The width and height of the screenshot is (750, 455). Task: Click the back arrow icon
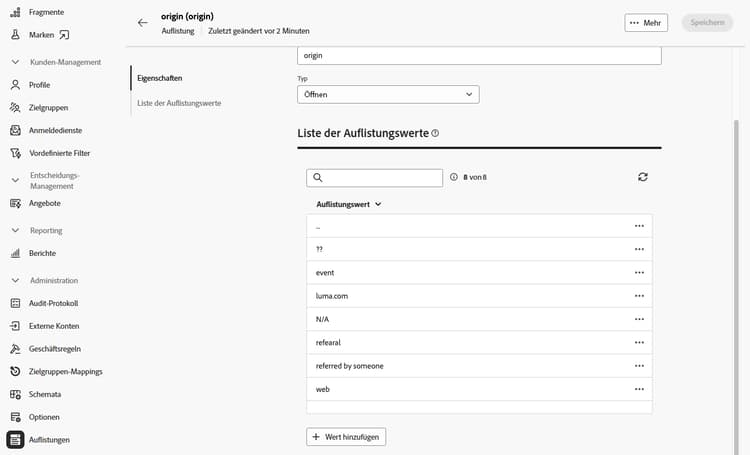point(142,22)
